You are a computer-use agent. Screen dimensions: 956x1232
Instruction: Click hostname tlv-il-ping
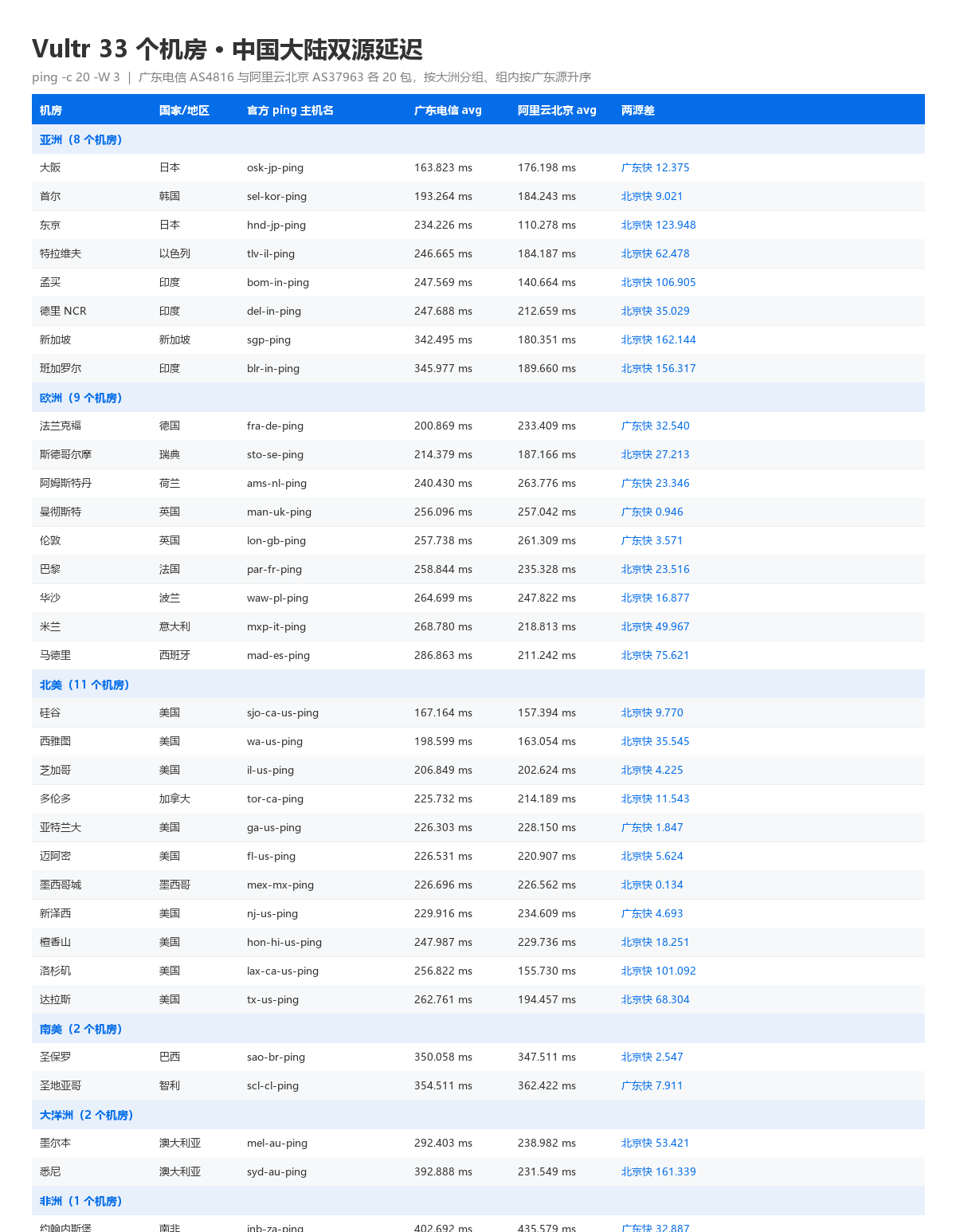coord(271,254)
